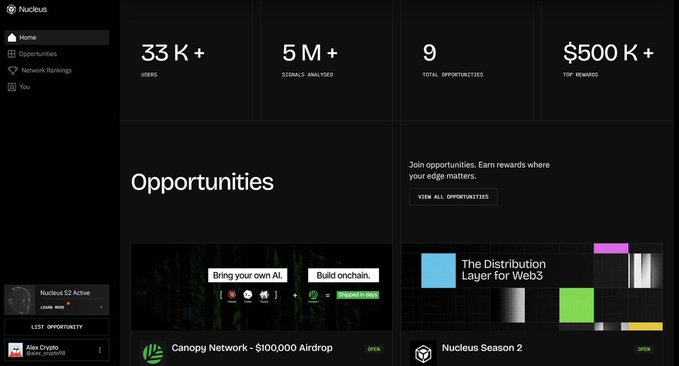Viewport: 679px width, 366px height.
Task: Click the Build onchain label
Action: point(343,275)
